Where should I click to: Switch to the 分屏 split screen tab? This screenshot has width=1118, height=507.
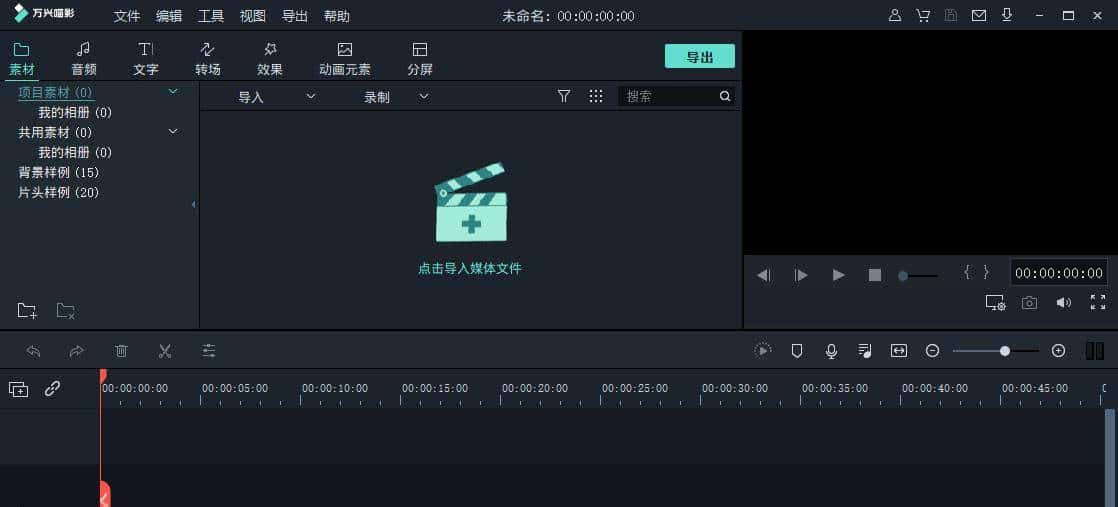420,59
